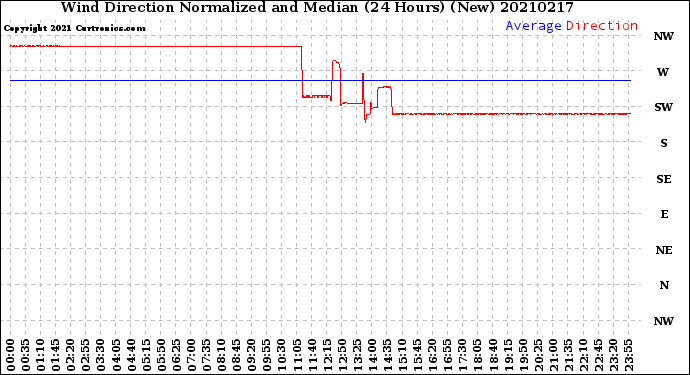This screenshot has width=690, height=375.
Task: Click the 08:45 time axis label
Action: tap(236, 355)
